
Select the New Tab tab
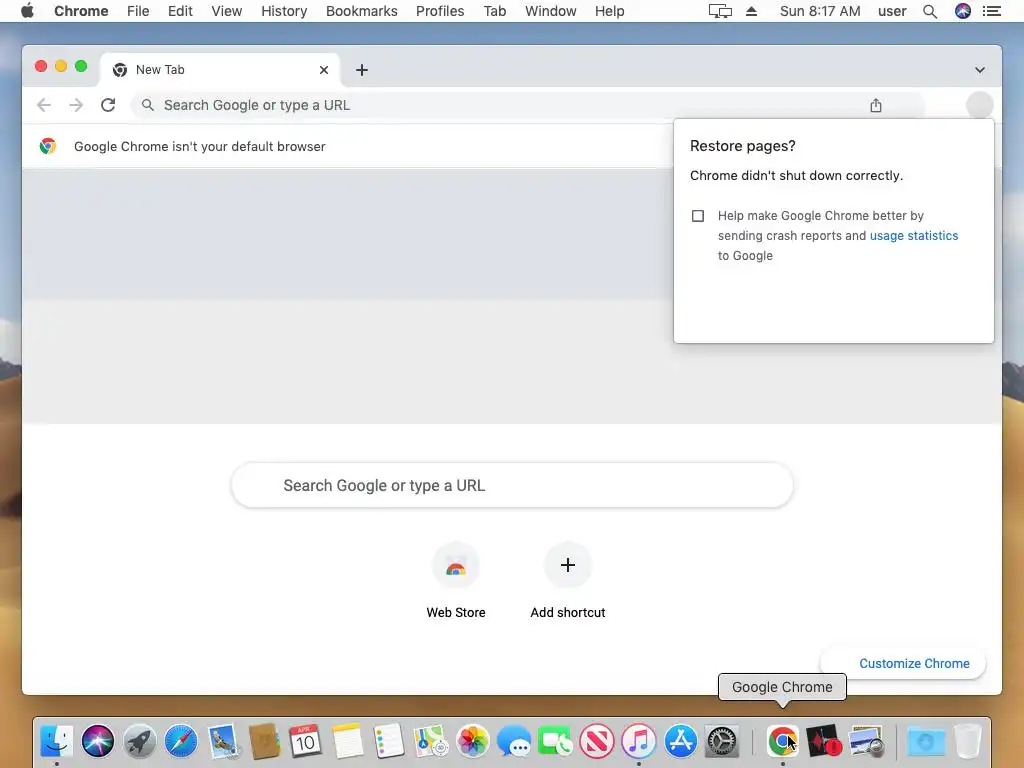pos(219,70)
